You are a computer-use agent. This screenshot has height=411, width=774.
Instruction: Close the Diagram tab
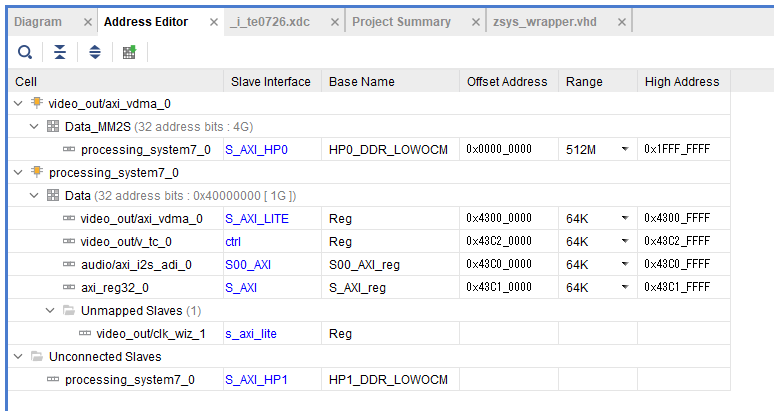click(87, 22)
